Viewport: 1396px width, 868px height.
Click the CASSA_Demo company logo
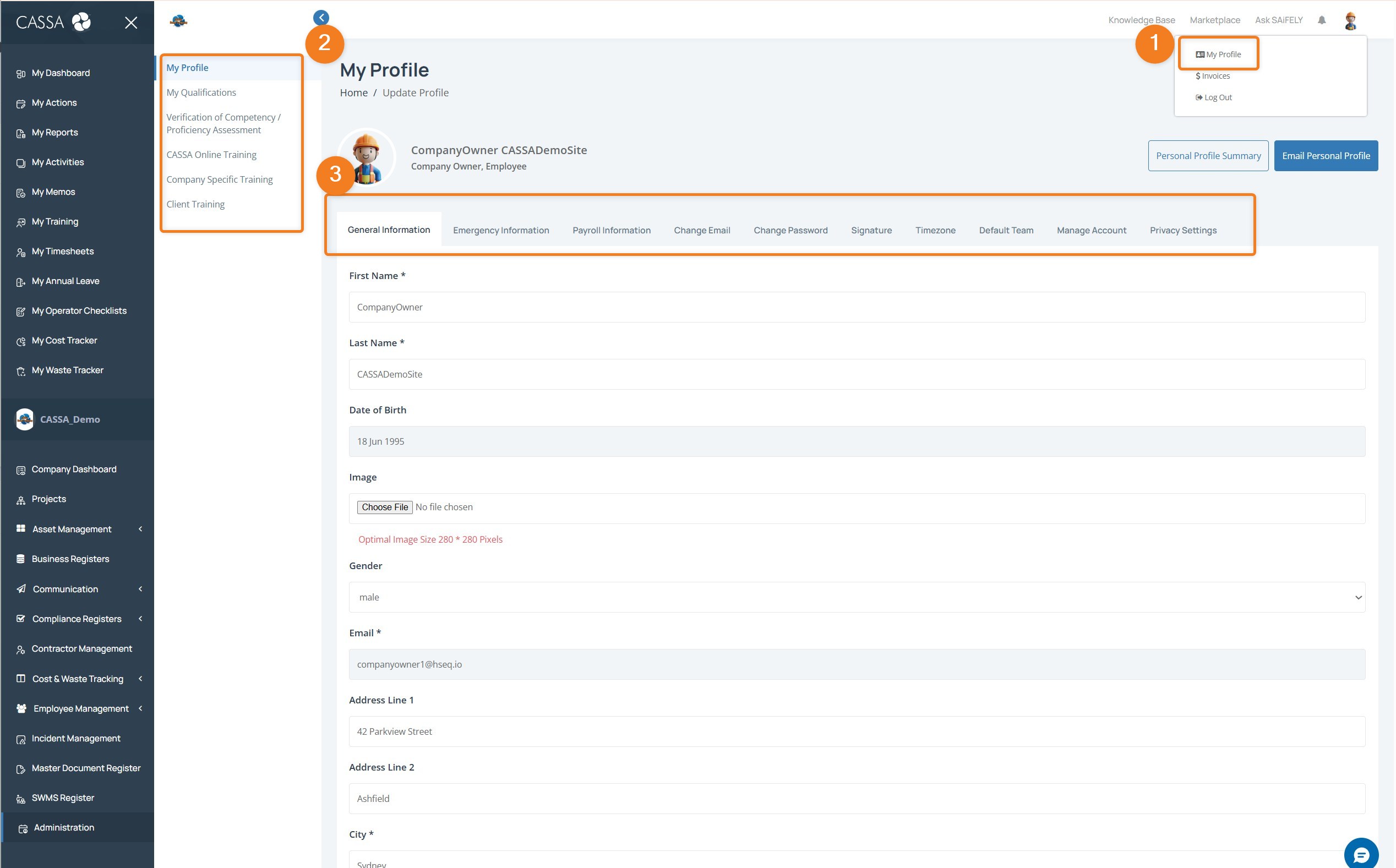(24, 419)
